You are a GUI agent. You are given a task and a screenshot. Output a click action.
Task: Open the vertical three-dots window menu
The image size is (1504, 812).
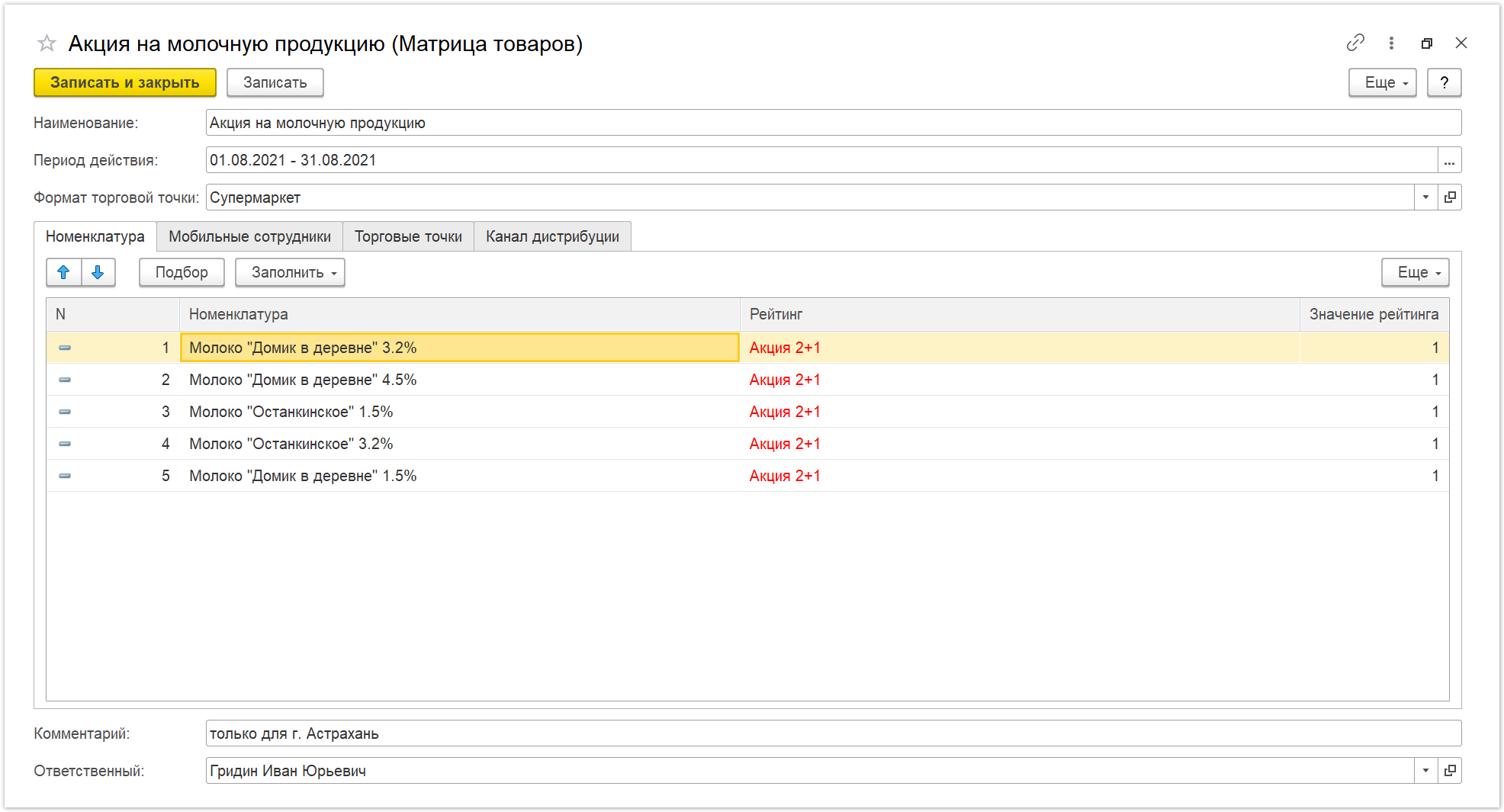[1391, 43]
